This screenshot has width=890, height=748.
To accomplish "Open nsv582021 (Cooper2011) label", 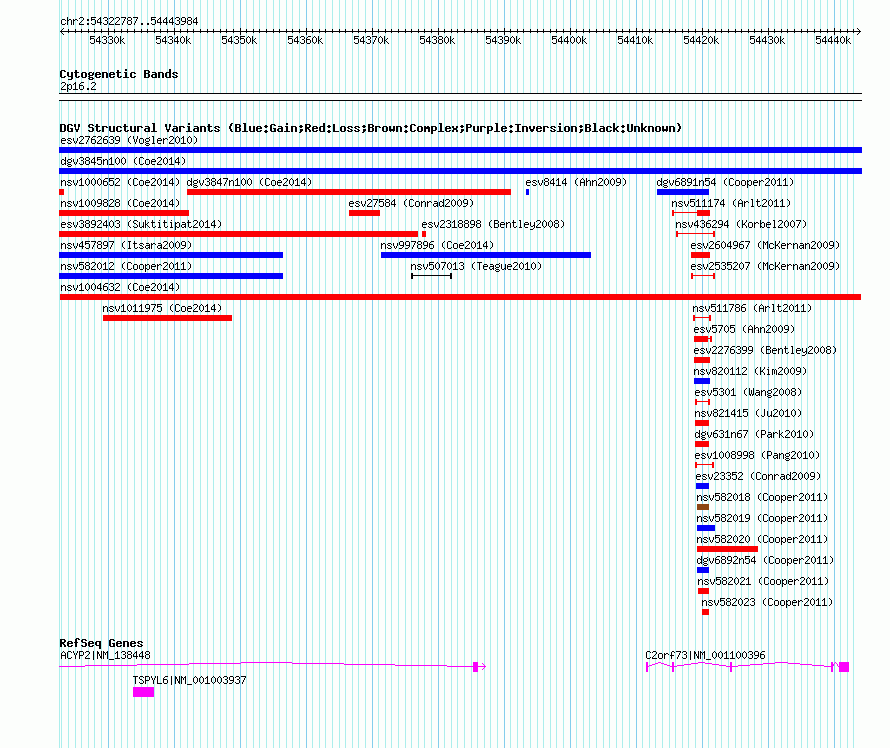I will tap(763, 581).
